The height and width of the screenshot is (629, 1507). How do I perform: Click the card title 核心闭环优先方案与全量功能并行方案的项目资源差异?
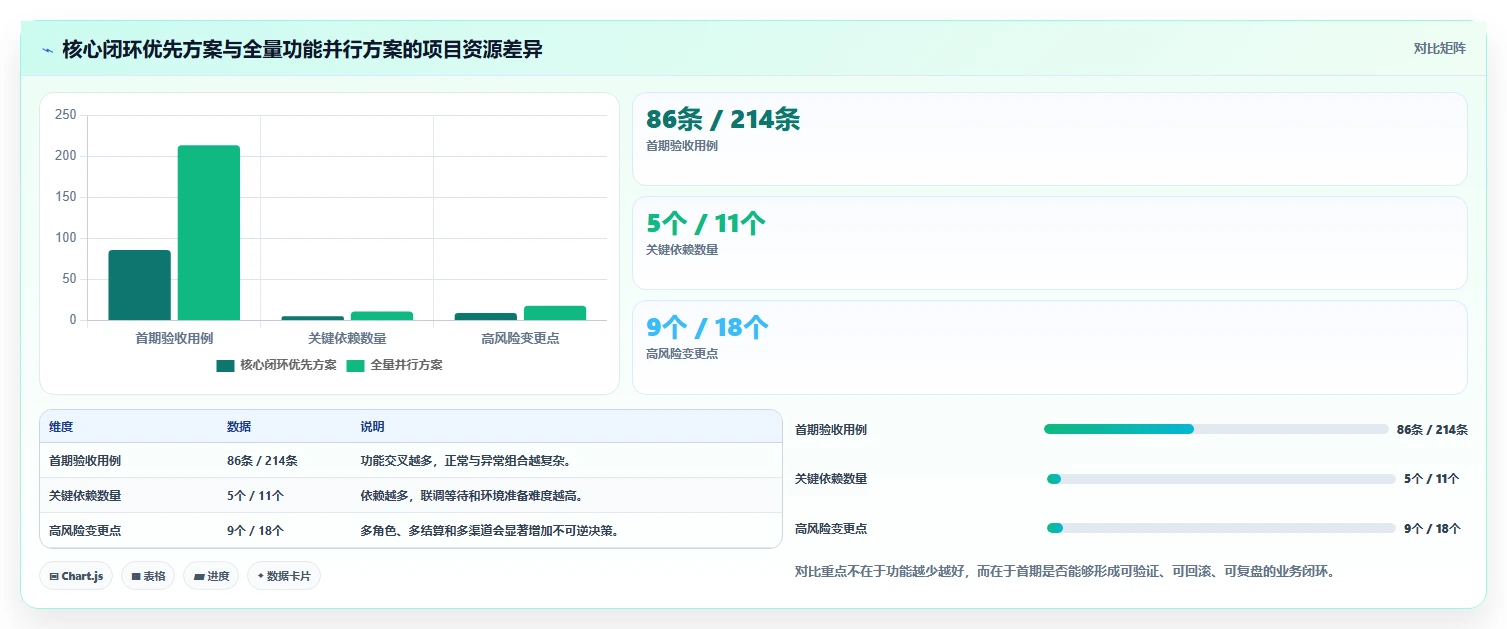point(302,49)
